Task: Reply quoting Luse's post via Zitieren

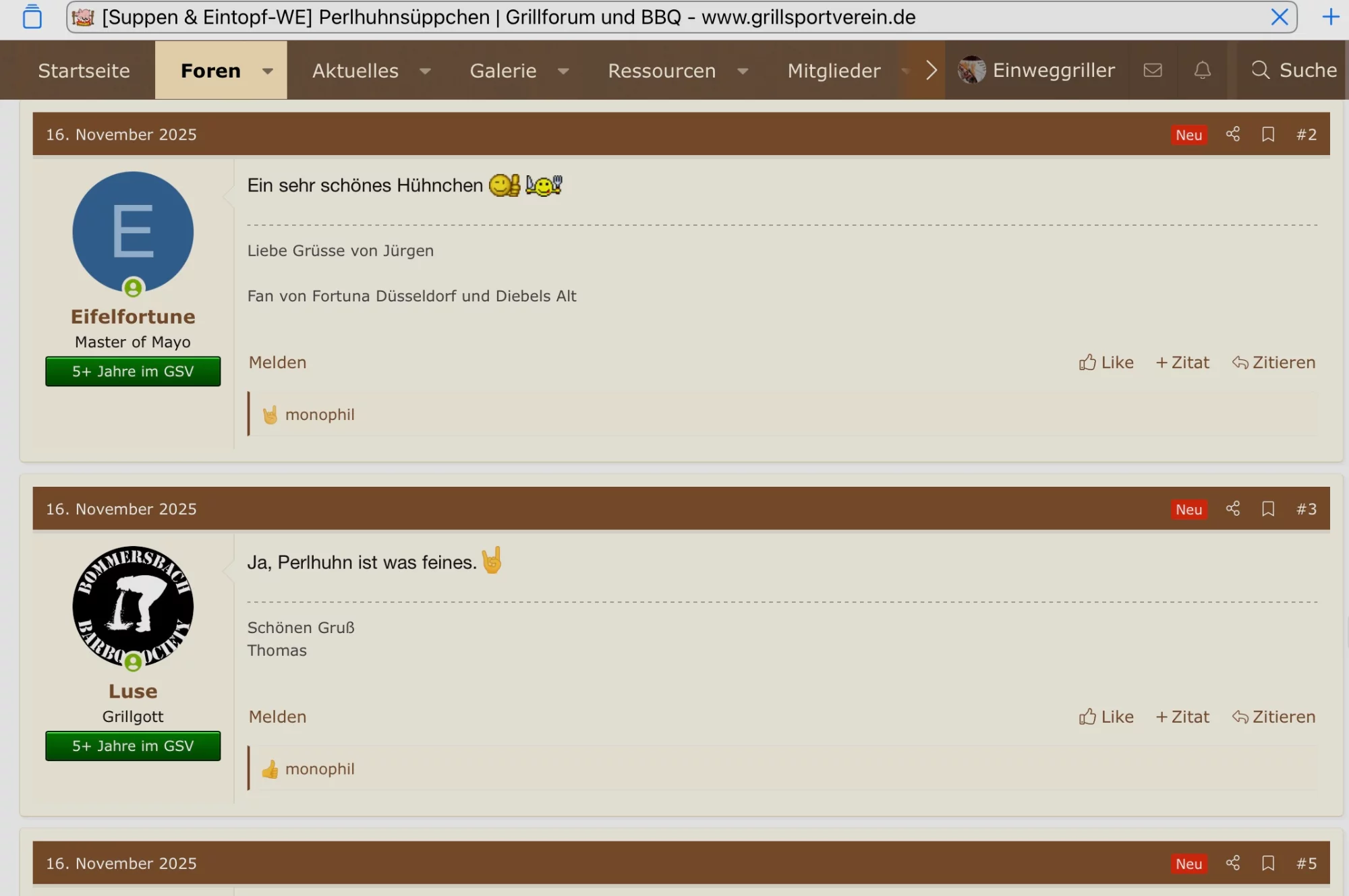Action: pos(1273,717)
